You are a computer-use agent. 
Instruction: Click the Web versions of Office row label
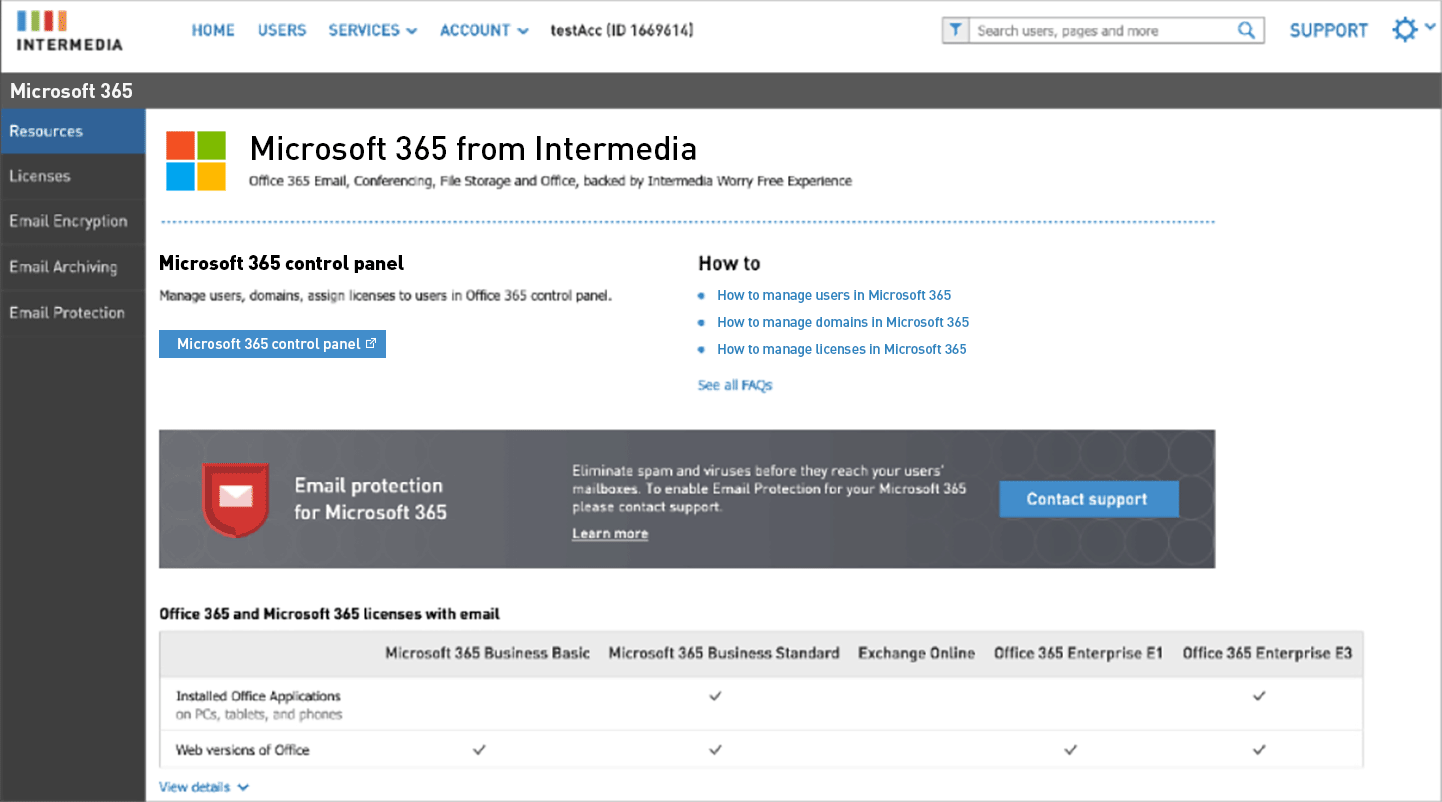243,750
